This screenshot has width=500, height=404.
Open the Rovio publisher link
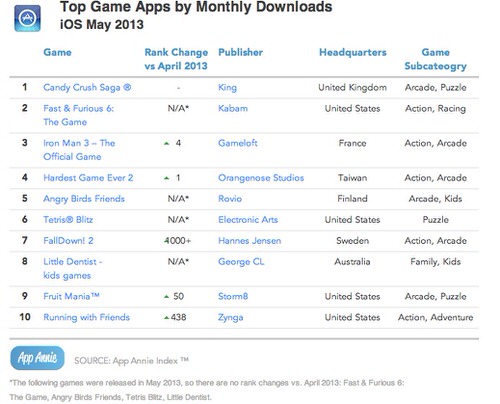click(230, 199)
